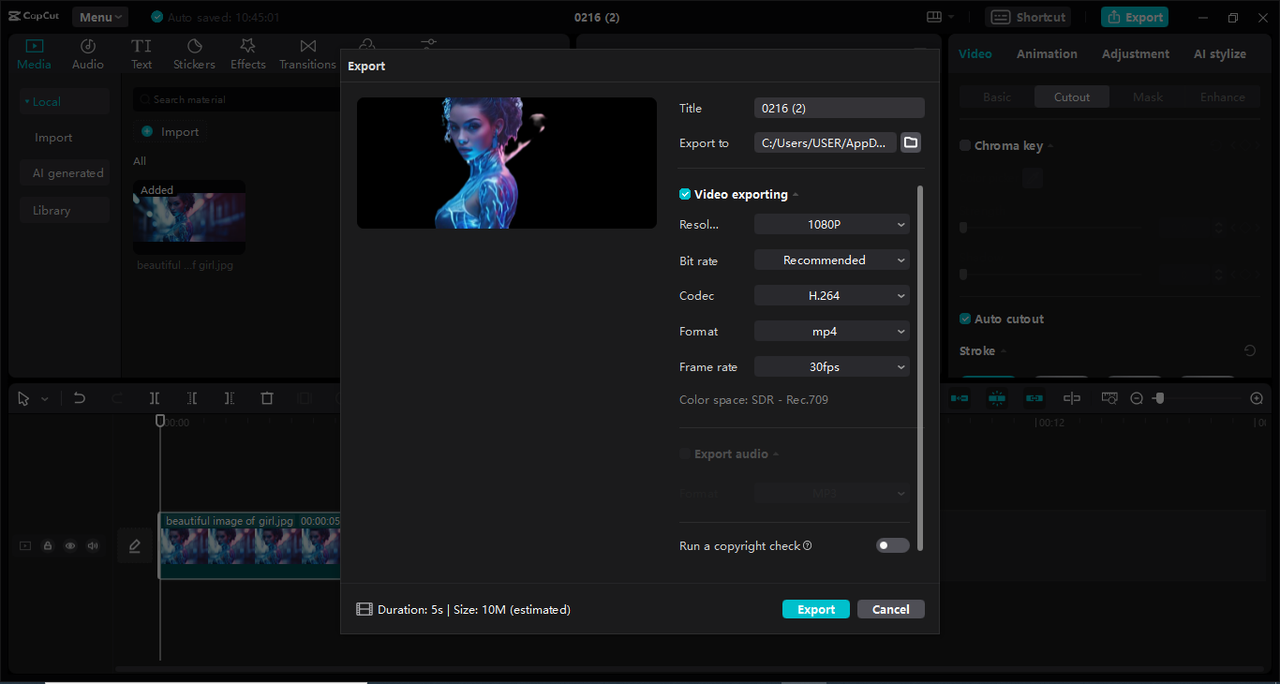Open the Menu dropdown in title bar

pos(100,17)
